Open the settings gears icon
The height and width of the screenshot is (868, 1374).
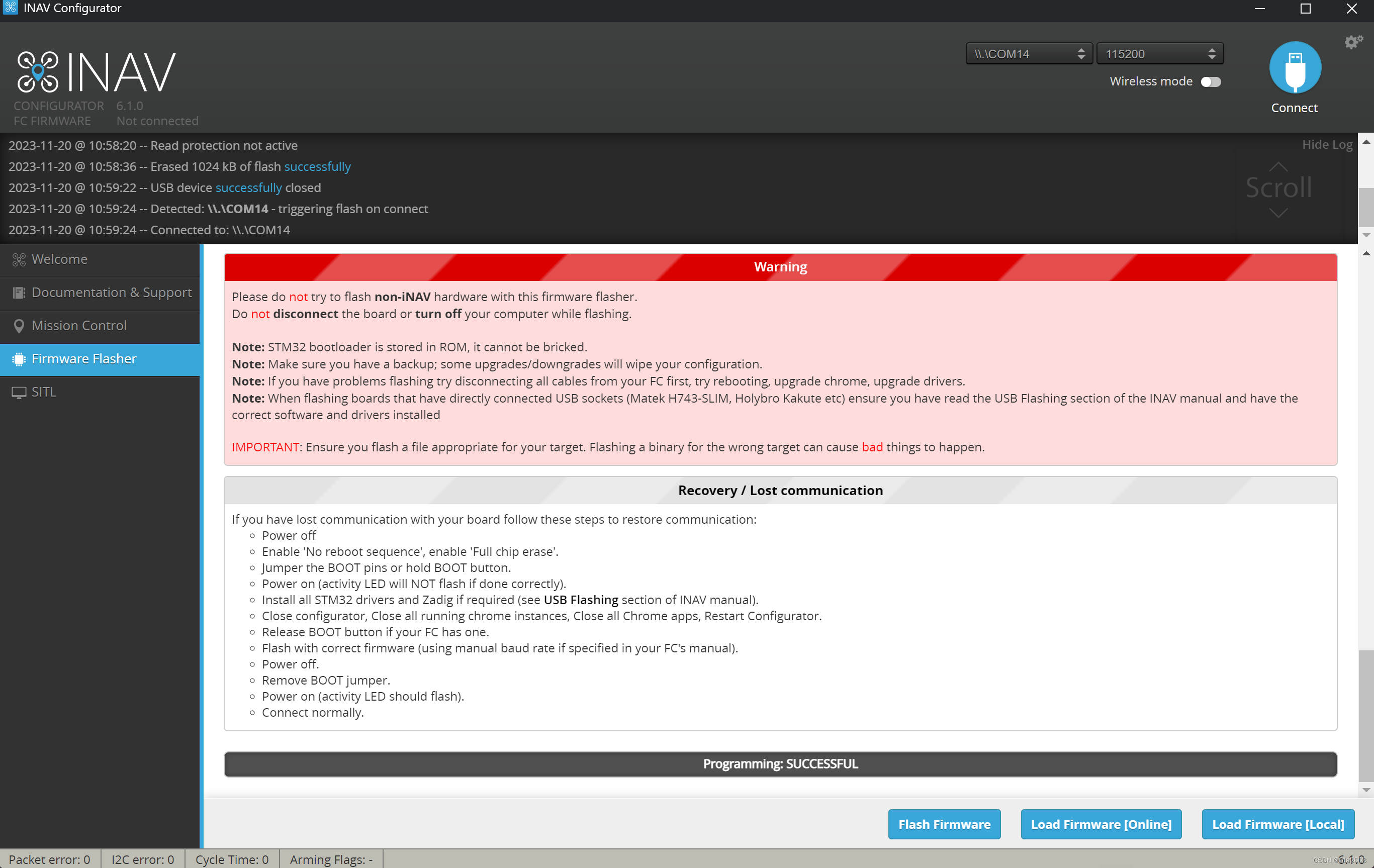1353,42
